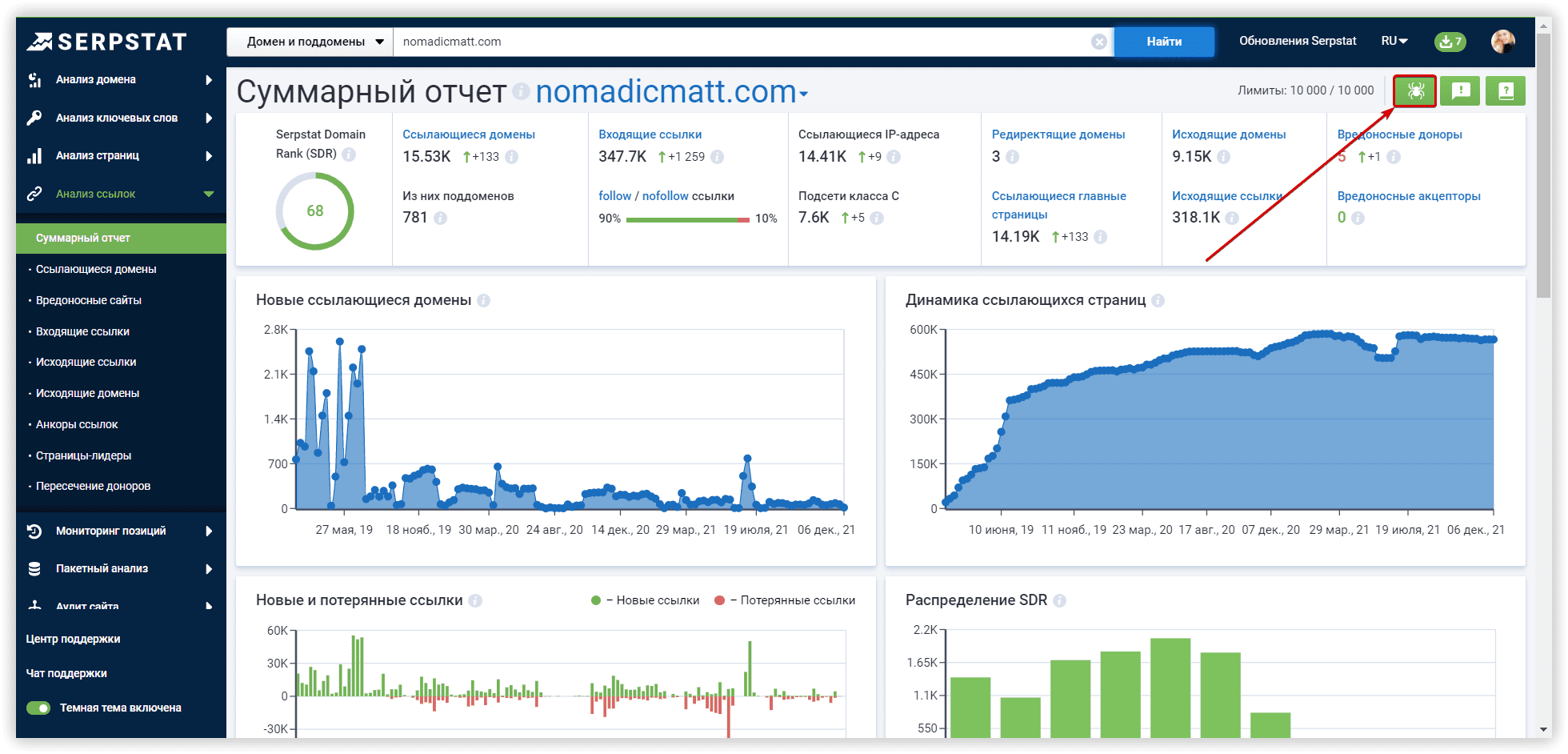The image size is (1568, 754).
Task: Click info icon beside Распределение SDR title
Action: coord(1060,600)
